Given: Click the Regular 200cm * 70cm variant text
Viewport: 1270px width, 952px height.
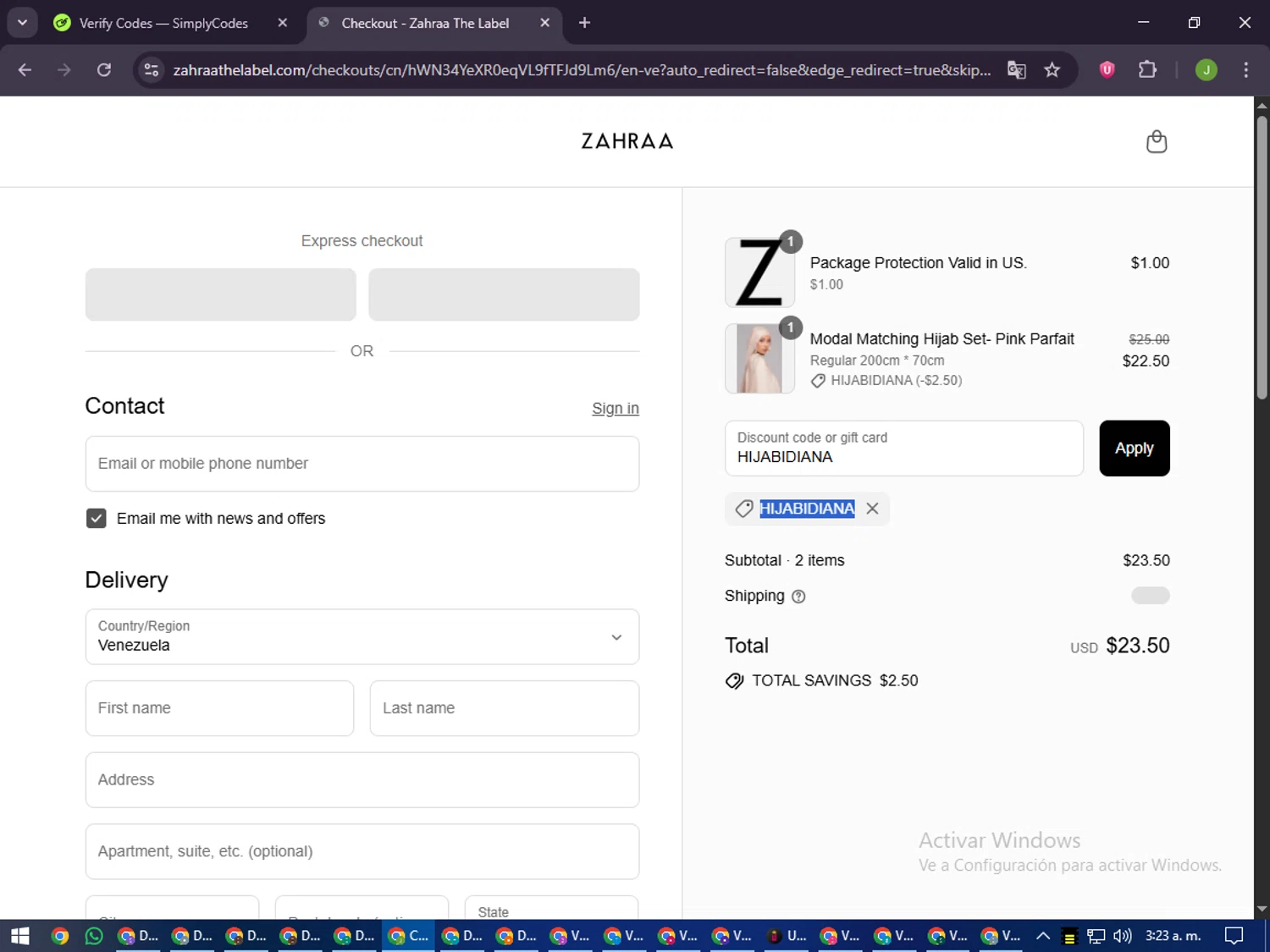Looking at the screenshot, I should (877, 360).
